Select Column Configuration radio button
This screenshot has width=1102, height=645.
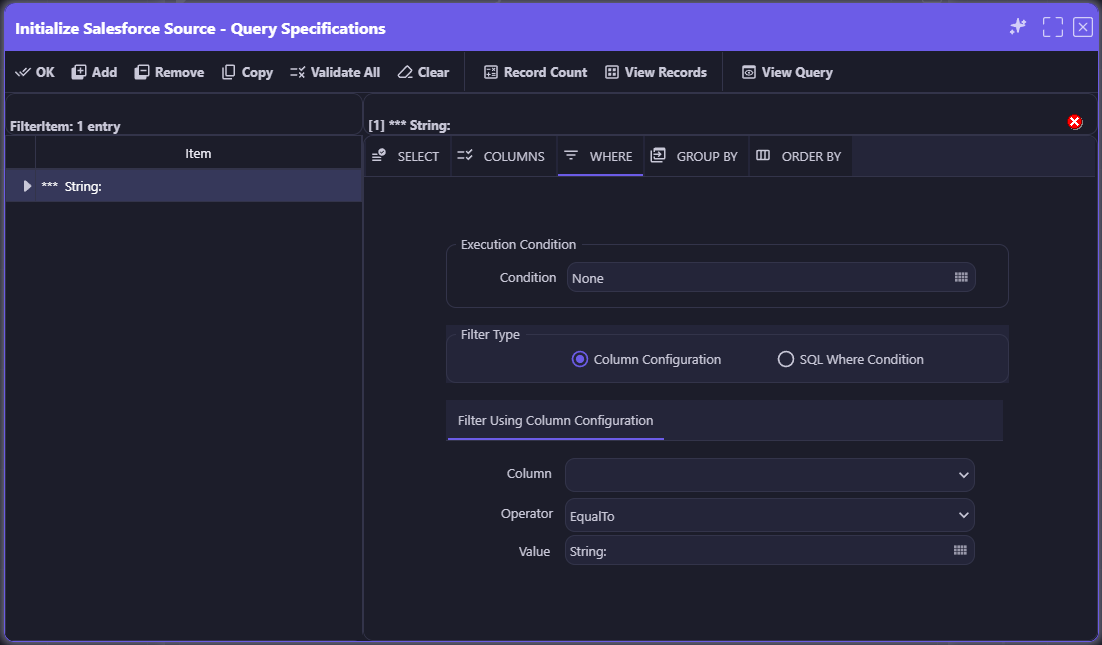(580, 359)
